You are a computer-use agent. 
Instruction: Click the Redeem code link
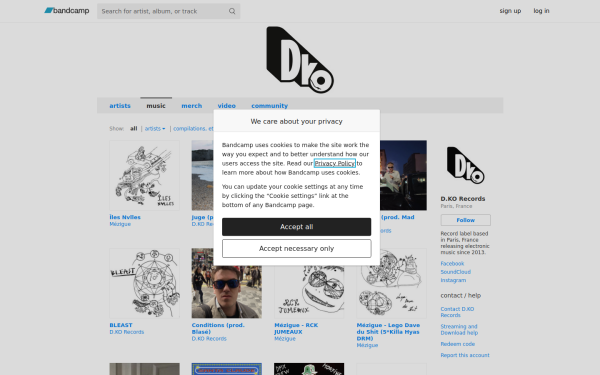pos(458,344)
